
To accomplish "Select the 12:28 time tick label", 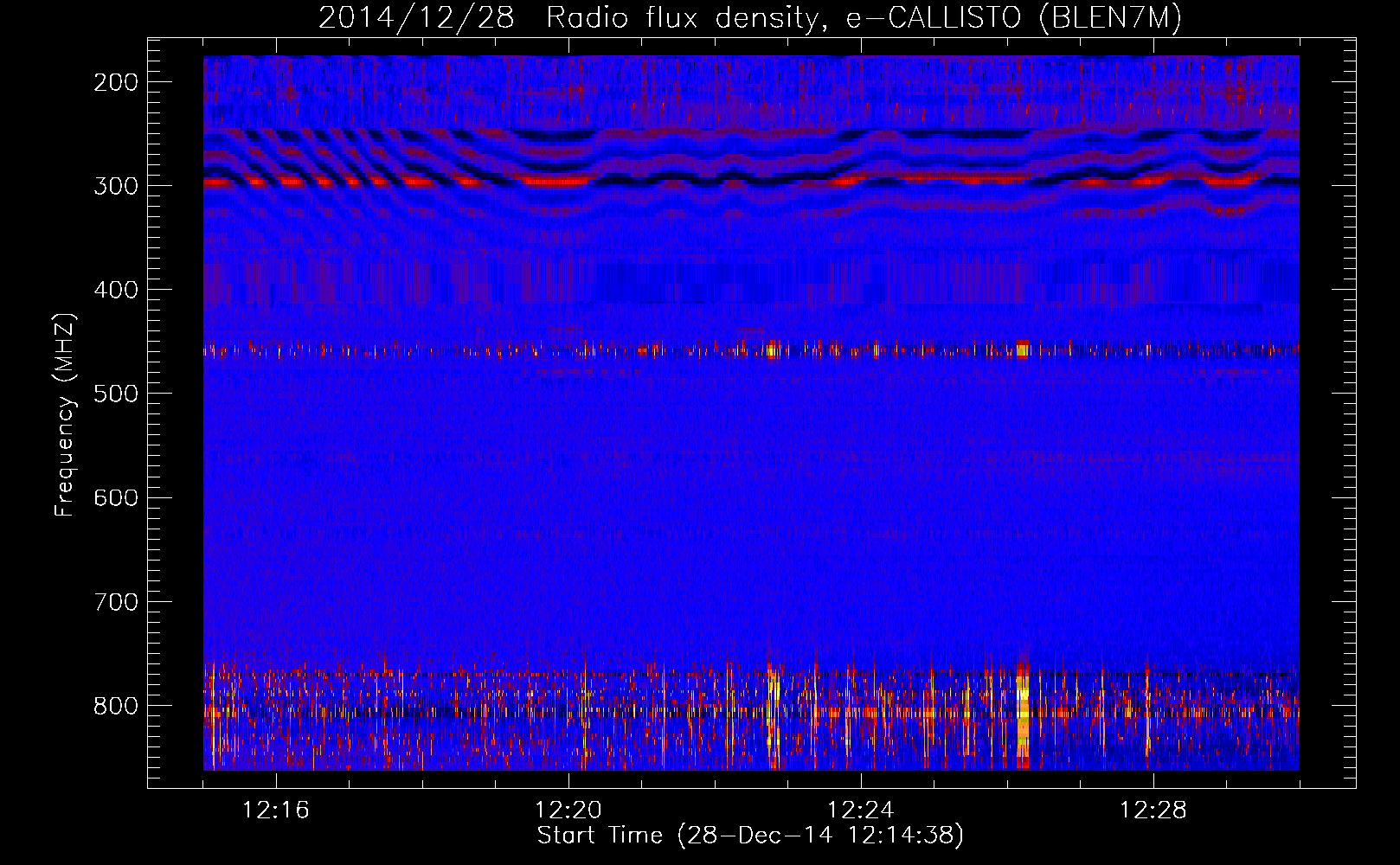I will click(1153, 810).
